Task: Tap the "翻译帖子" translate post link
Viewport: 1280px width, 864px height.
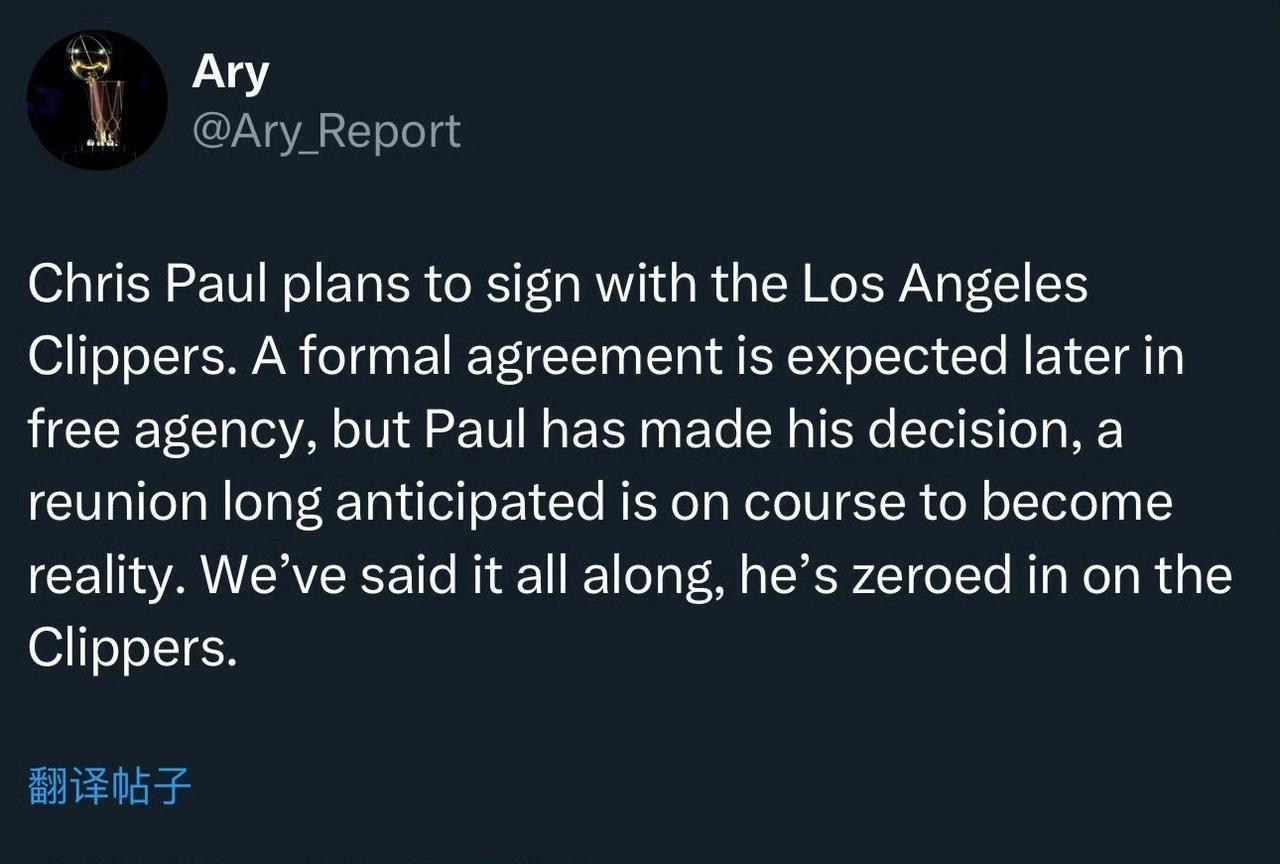Action: click(x=109, y=787)
